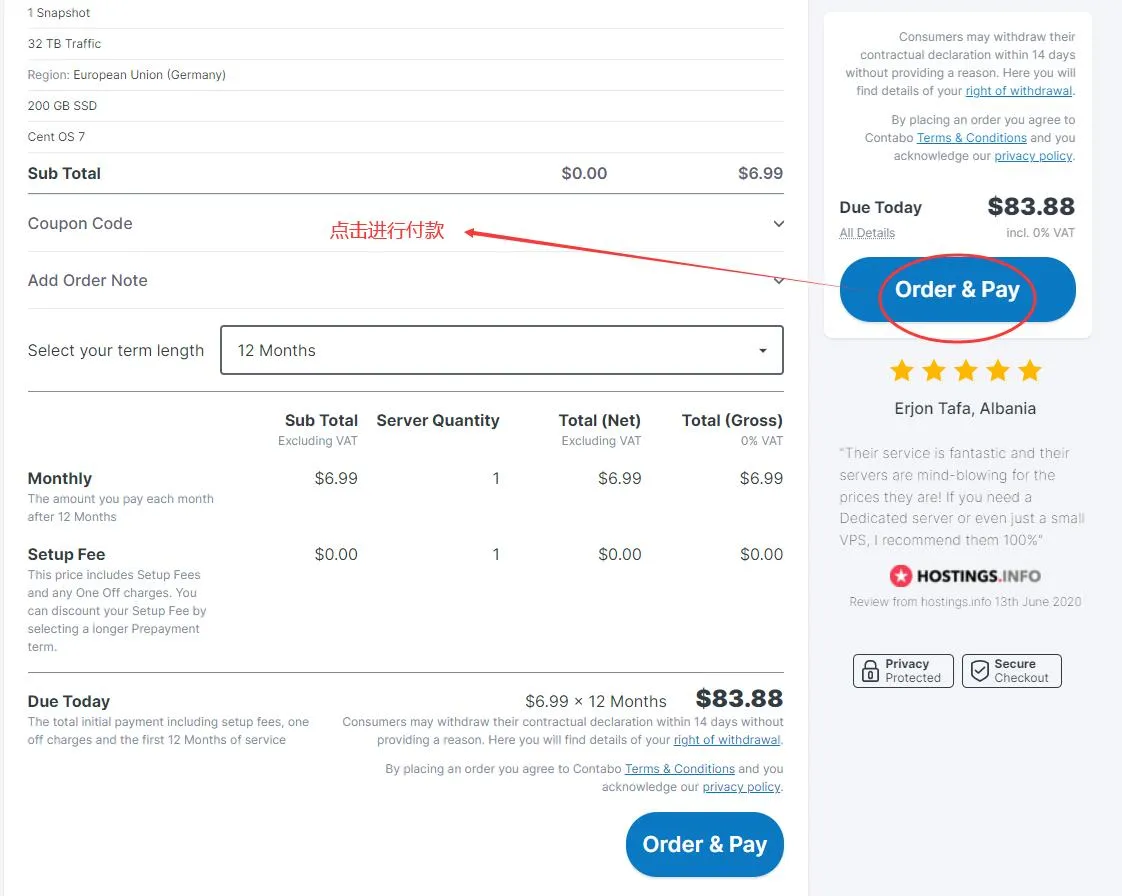Click the first gold rating star

902,372
